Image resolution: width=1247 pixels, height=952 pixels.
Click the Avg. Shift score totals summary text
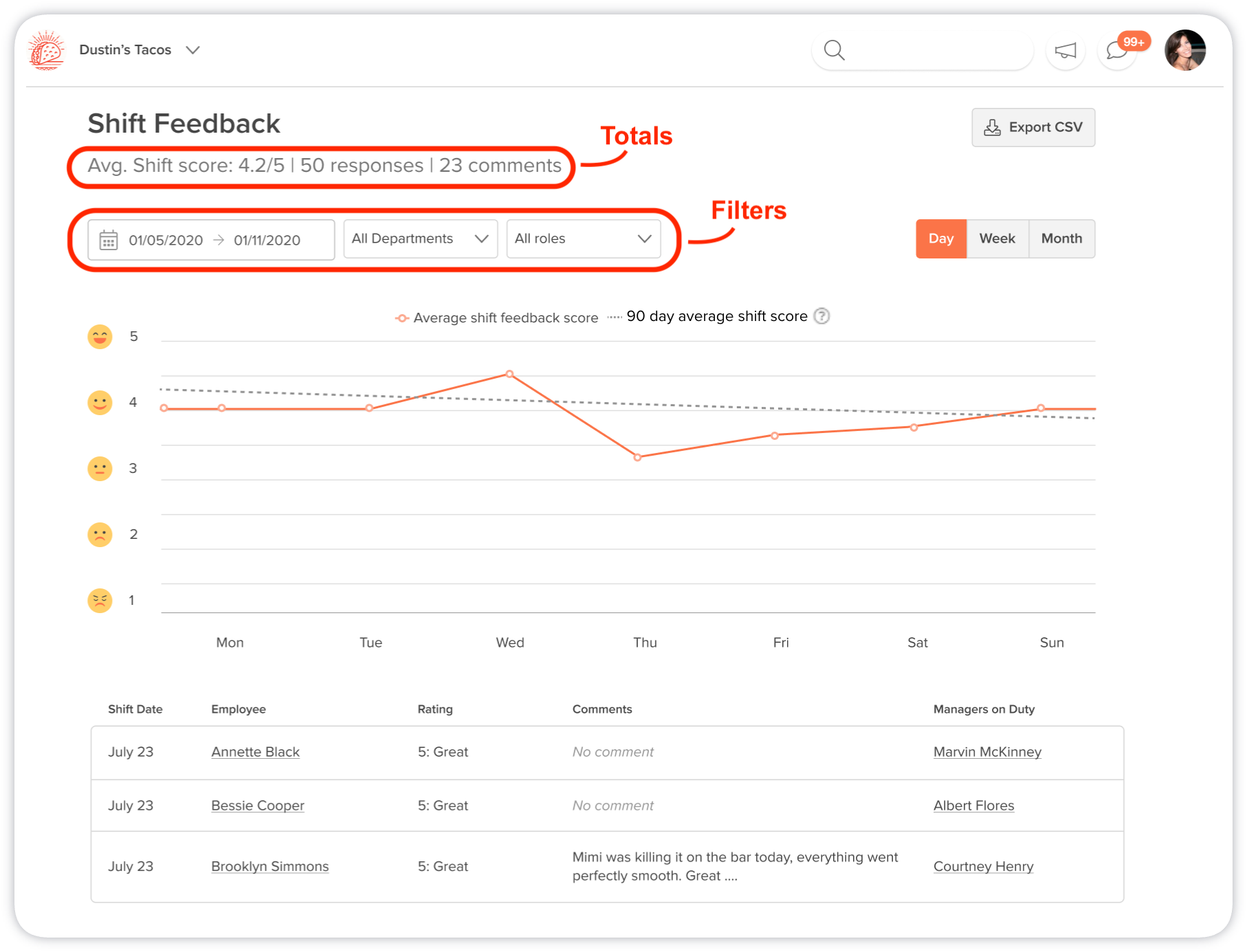tap(324, 166)
